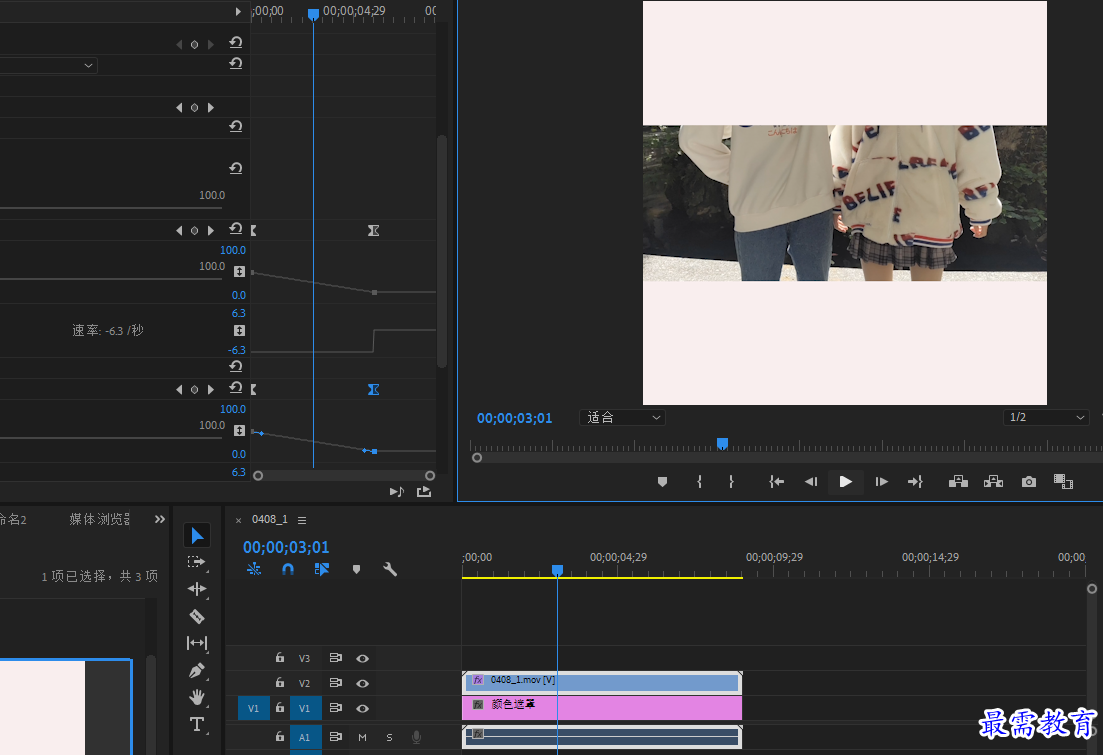Select the Slip tool
The height and width of the screenshot is (755, 1103).
click(x=197, y=643)
